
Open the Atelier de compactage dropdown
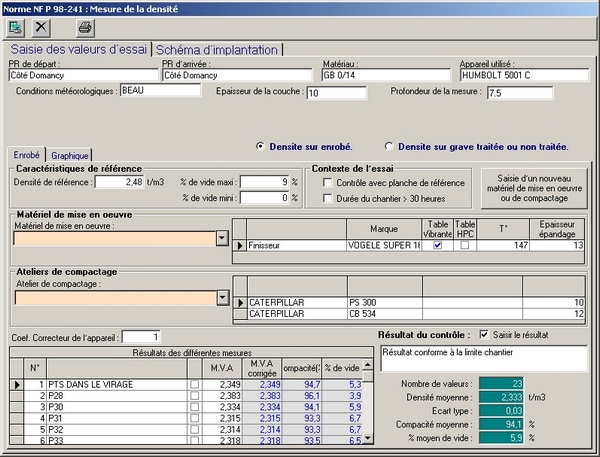click(x=222, y=297)
